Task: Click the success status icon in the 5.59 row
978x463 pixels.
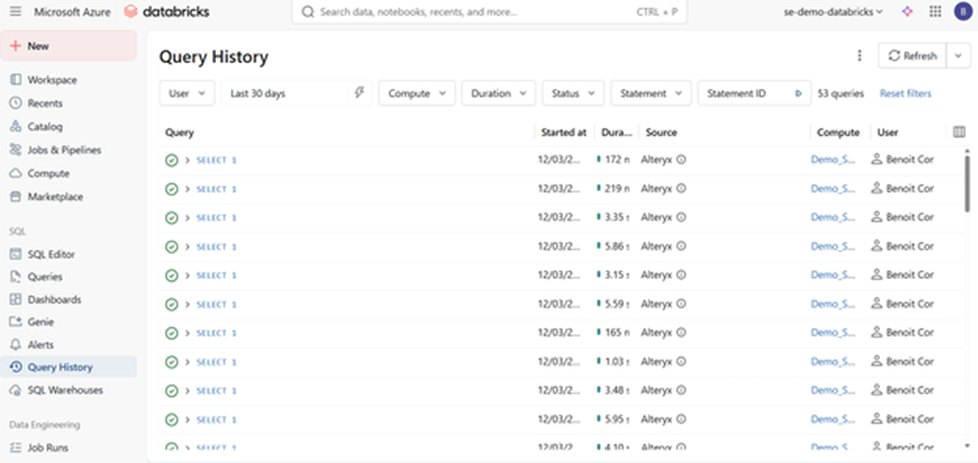Action: [172, 304]
